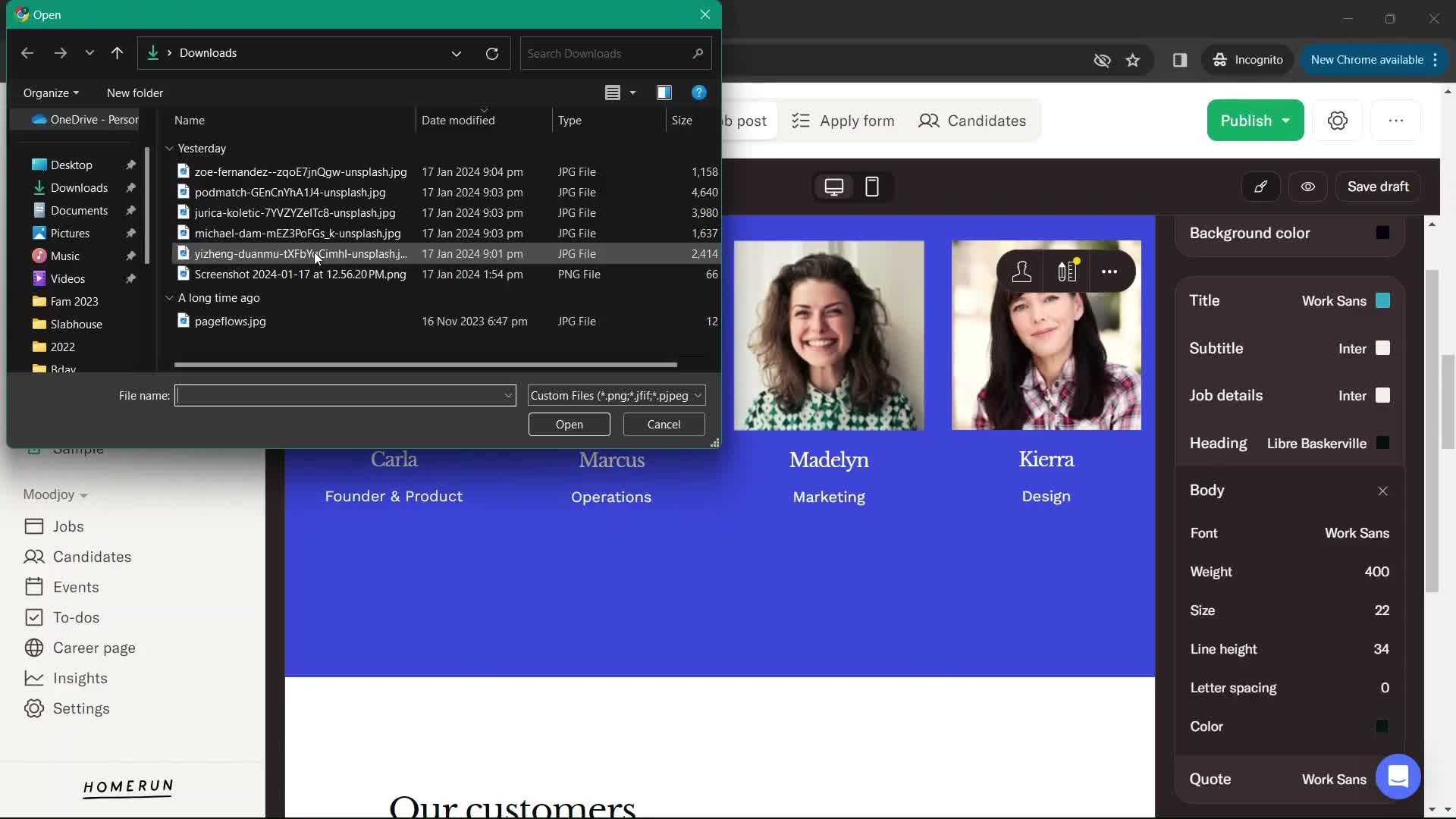The width and height of the screenshot is (1456, 819).
Task: Select the mobile view icon
Action: coord(872,186)
